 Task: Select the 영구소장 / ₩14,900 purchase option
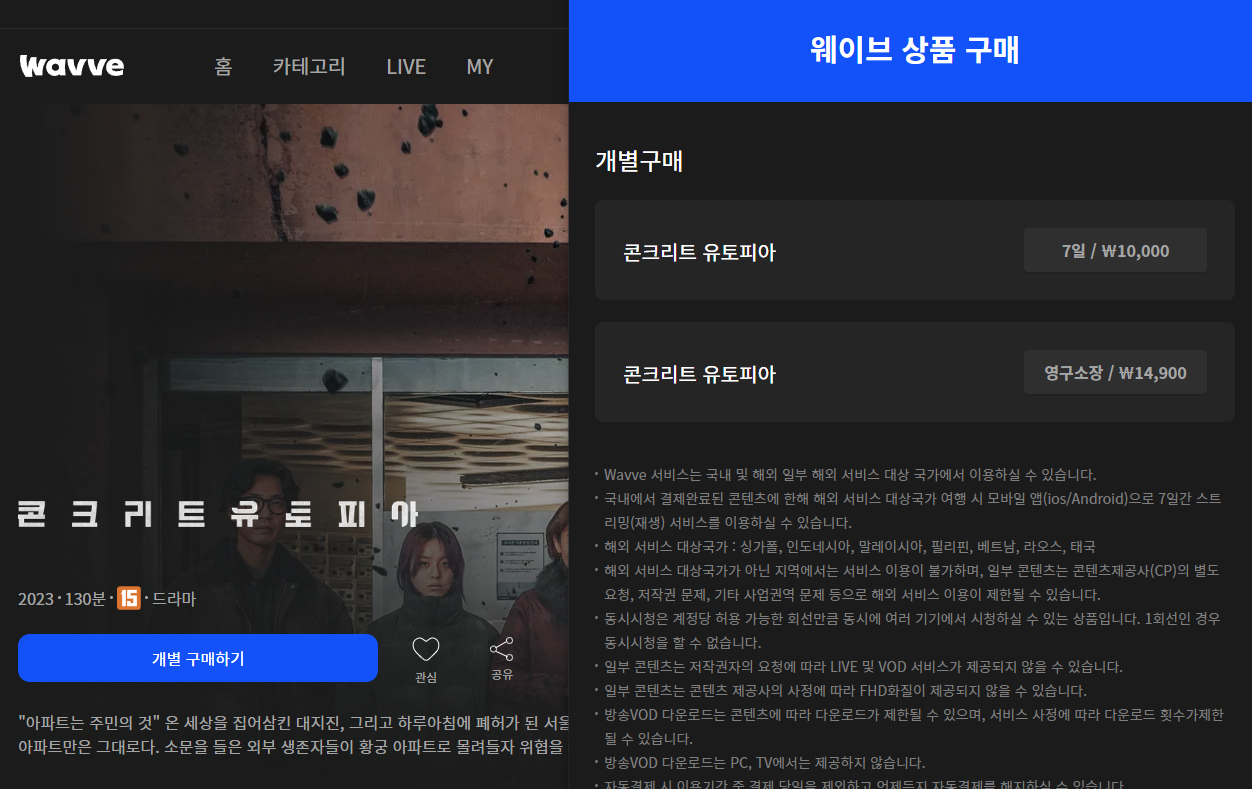tap(1114, 371)
